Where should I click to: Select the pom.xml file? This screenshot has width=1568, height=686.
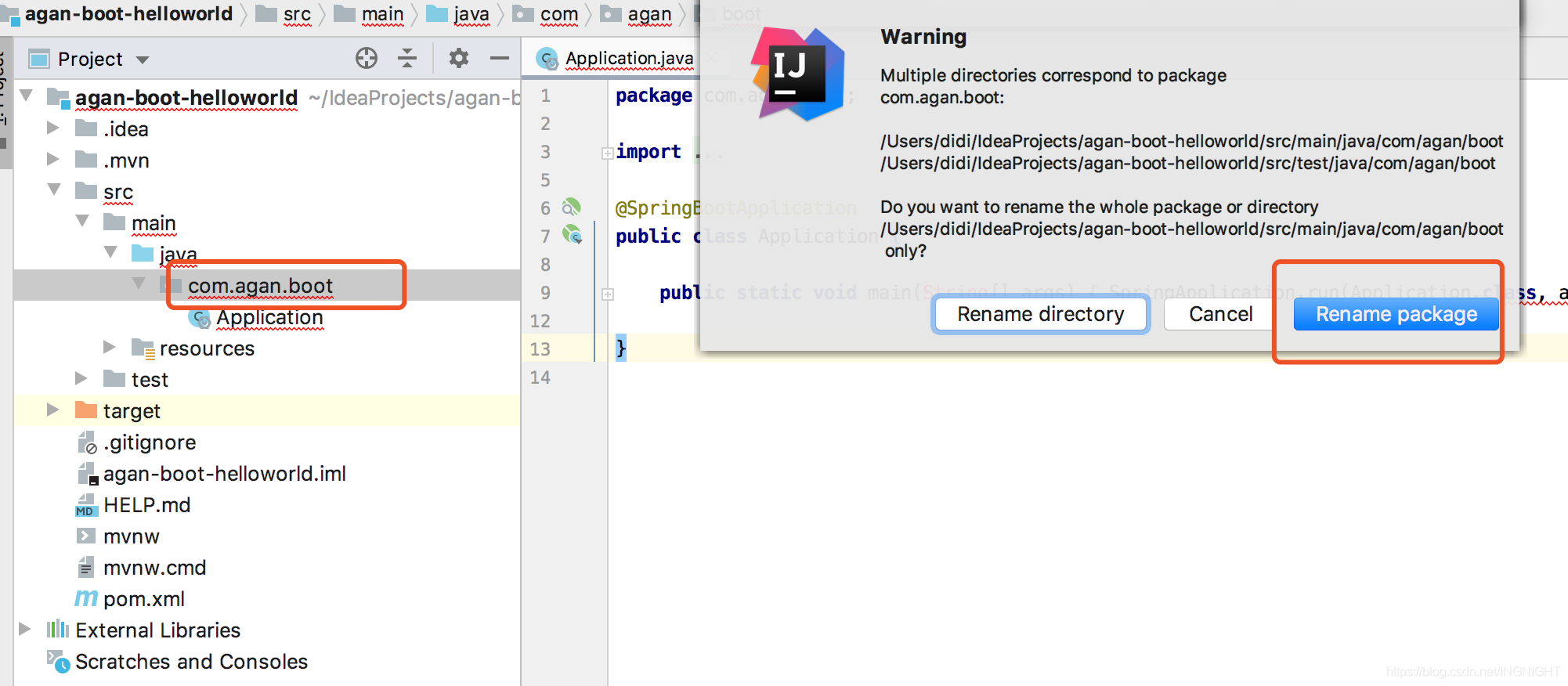(x=144, y=599)
